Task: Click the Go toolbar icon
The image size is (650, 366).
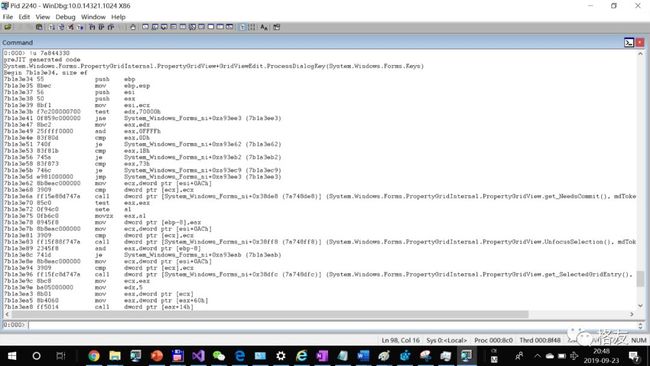Action: pyautogui.click(x=51, y=27)
